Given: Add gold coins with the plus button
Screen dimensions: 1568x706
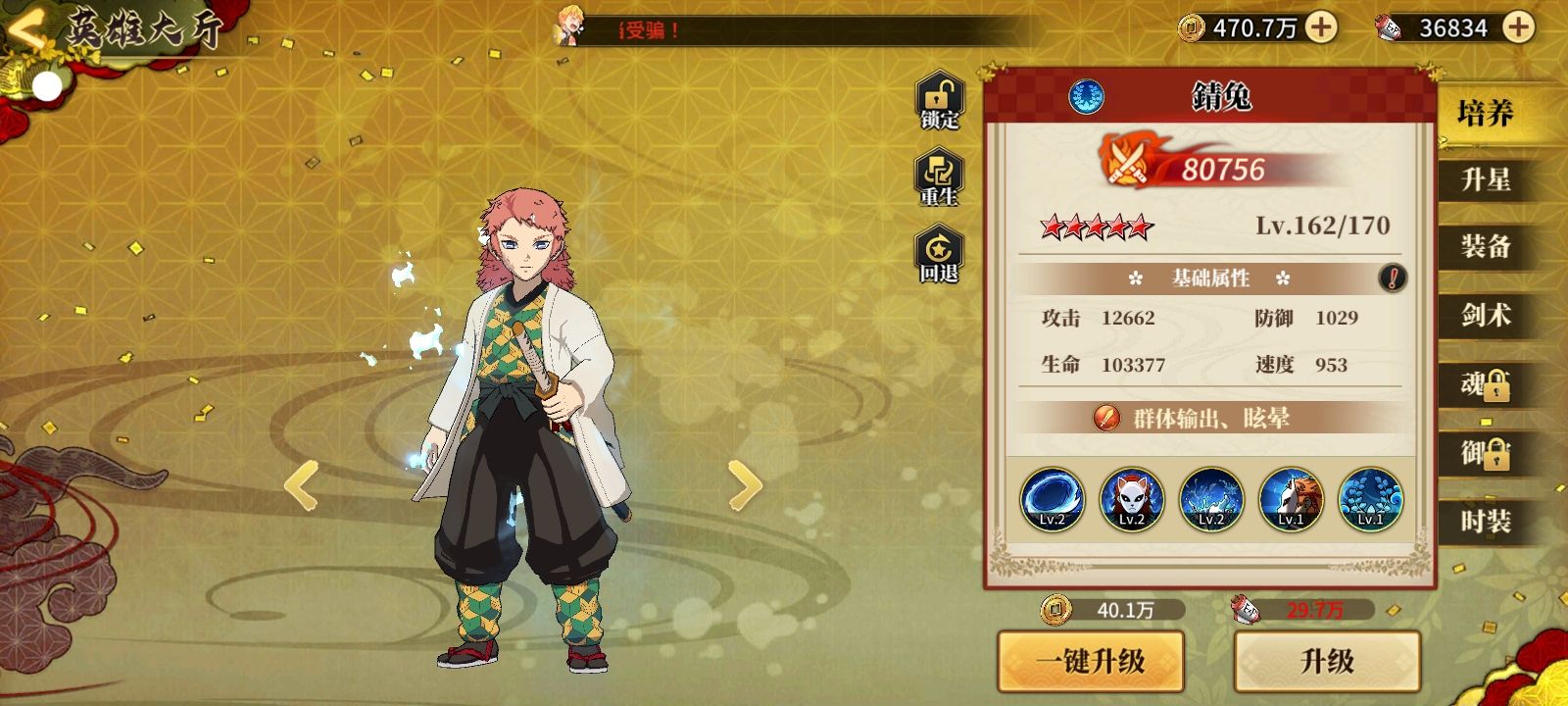Looking at the screenshot, I should tap(1321, 27).
